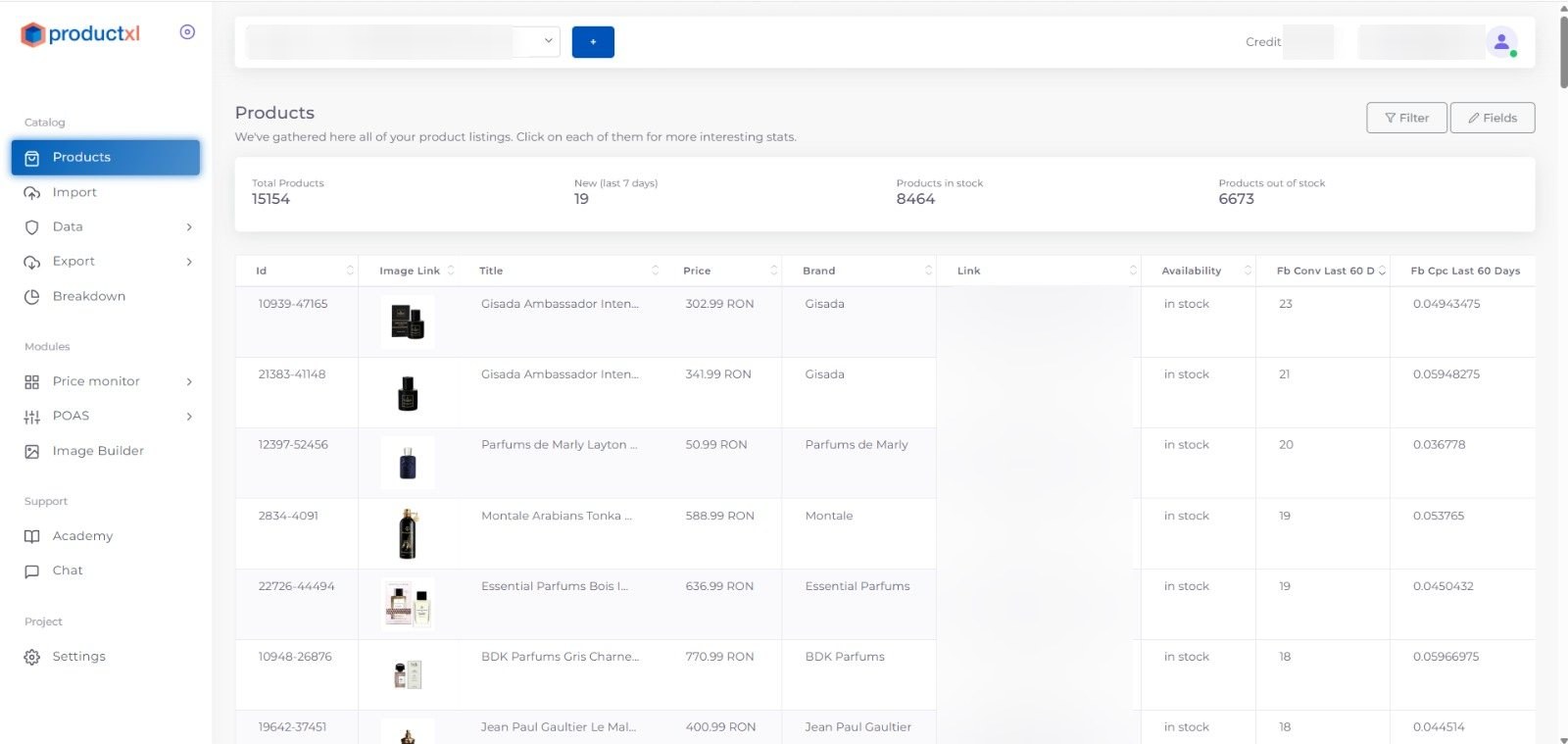
Task: Click the Breakdown pie chart icon
Action: click(x=32, y=297)
